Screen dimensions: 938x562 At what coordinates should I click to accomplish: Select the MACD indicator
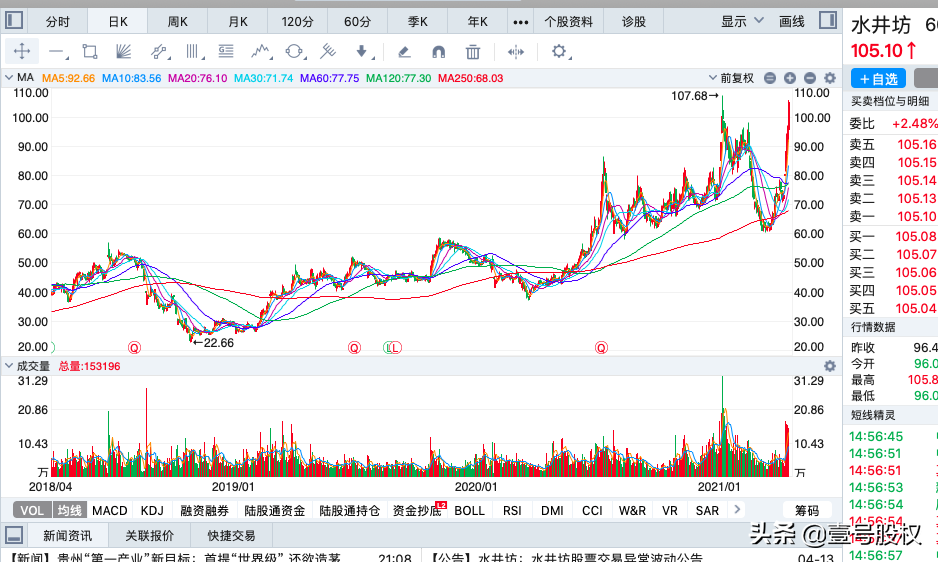pos(109,511)
